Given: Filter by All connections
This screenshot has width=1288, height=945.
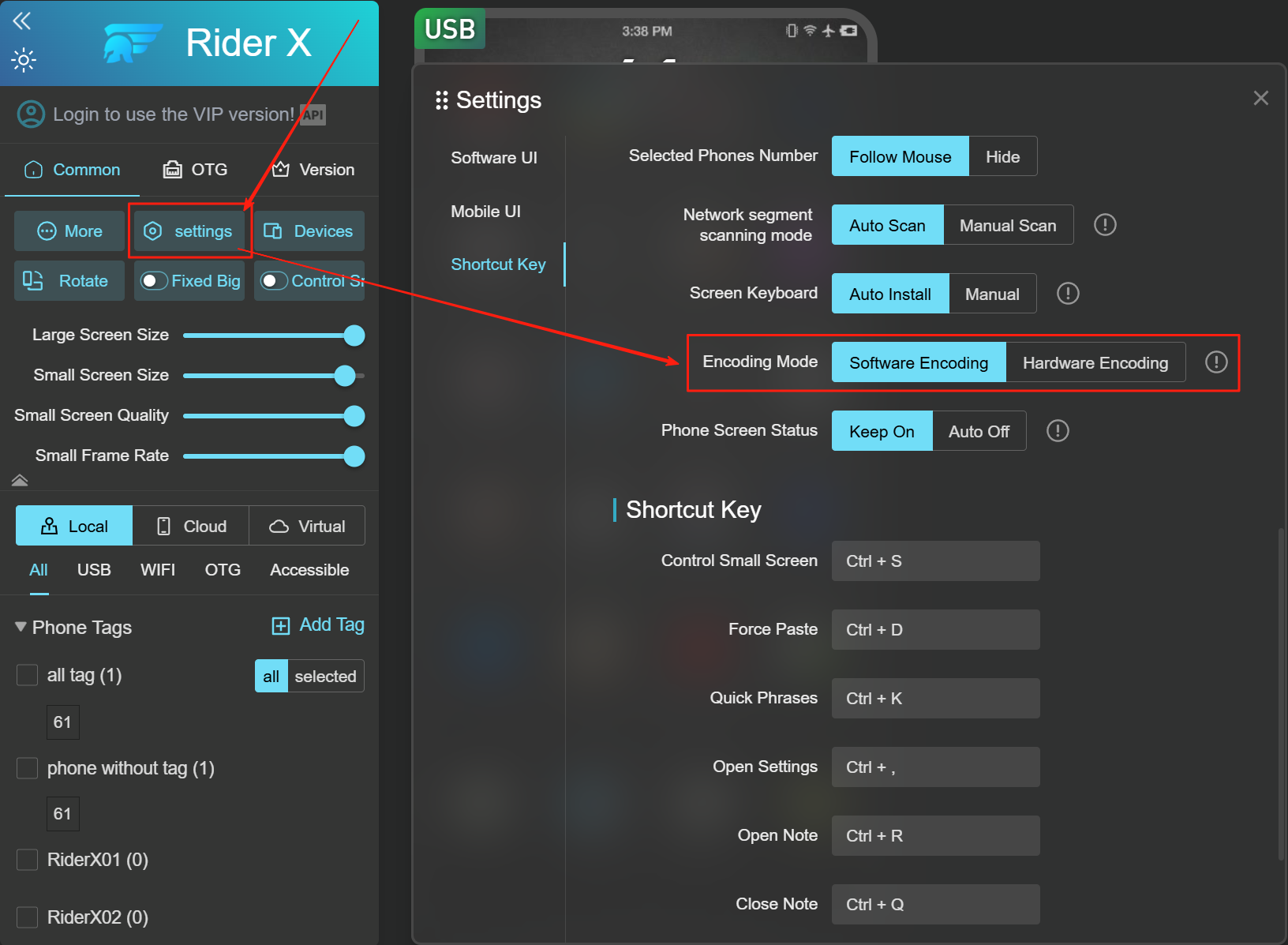Looking at the screenshot, I should coord(39,570).
